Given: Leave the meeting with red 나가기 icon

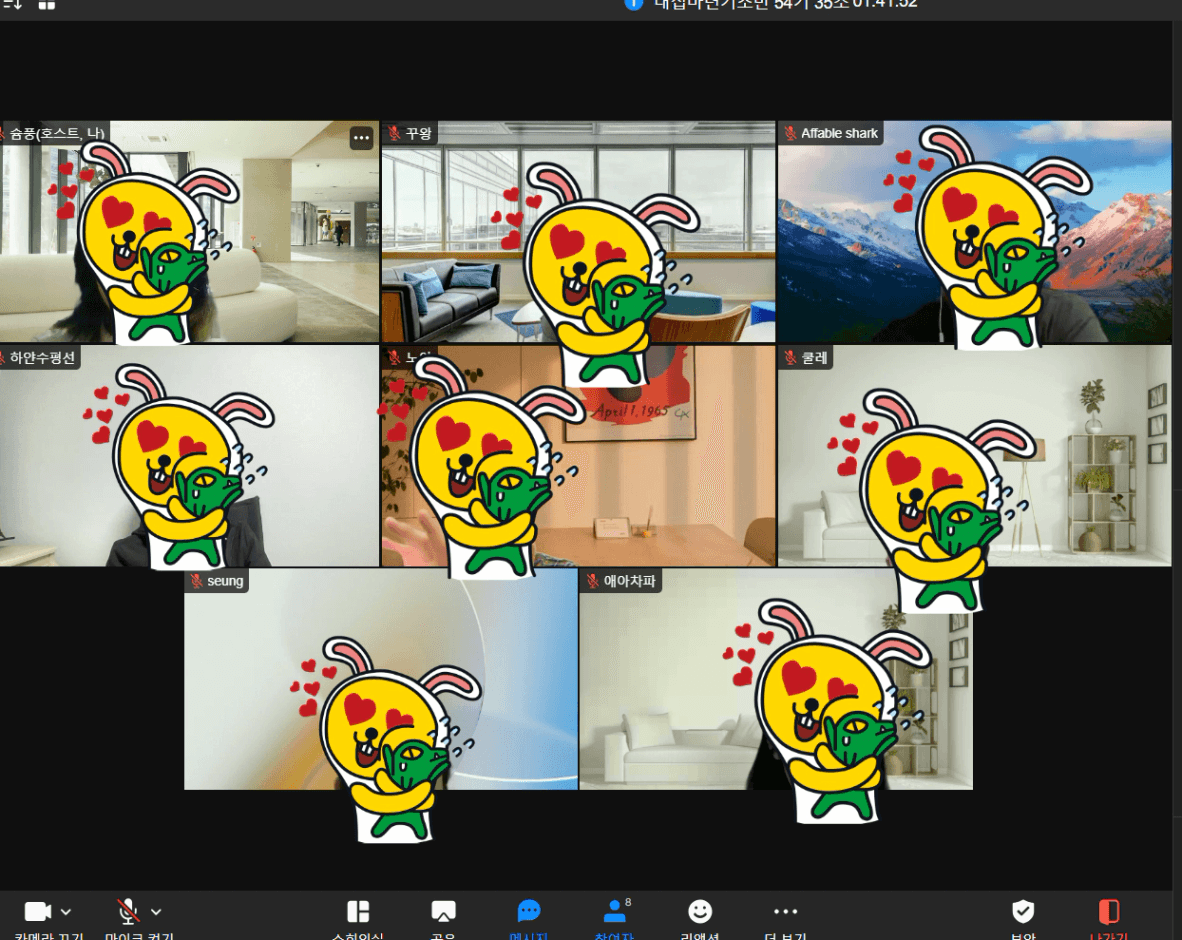Looking at the screenshot, I should coord(1109,911).
